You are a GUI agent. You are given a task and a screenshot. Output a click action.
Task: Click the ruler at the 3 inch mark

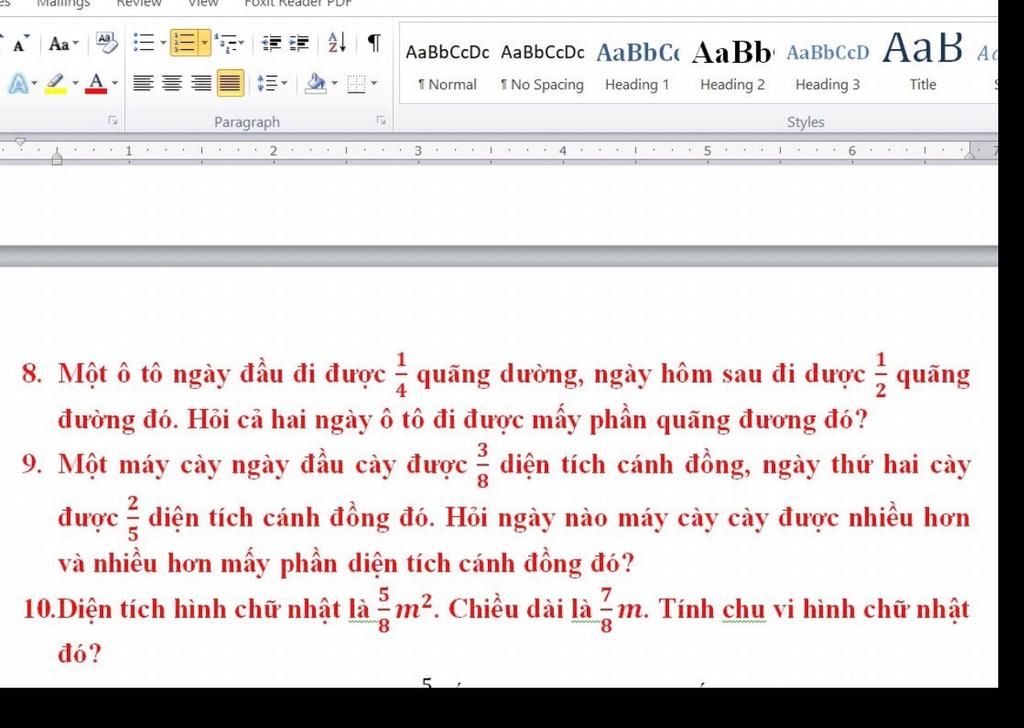[419, 151]
